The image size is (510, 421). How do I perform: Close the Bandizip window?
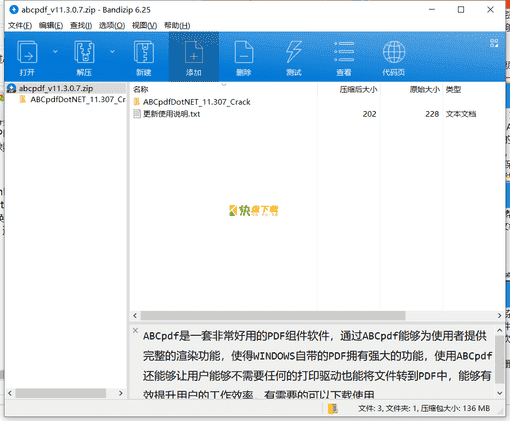click(x=490, y=10)
